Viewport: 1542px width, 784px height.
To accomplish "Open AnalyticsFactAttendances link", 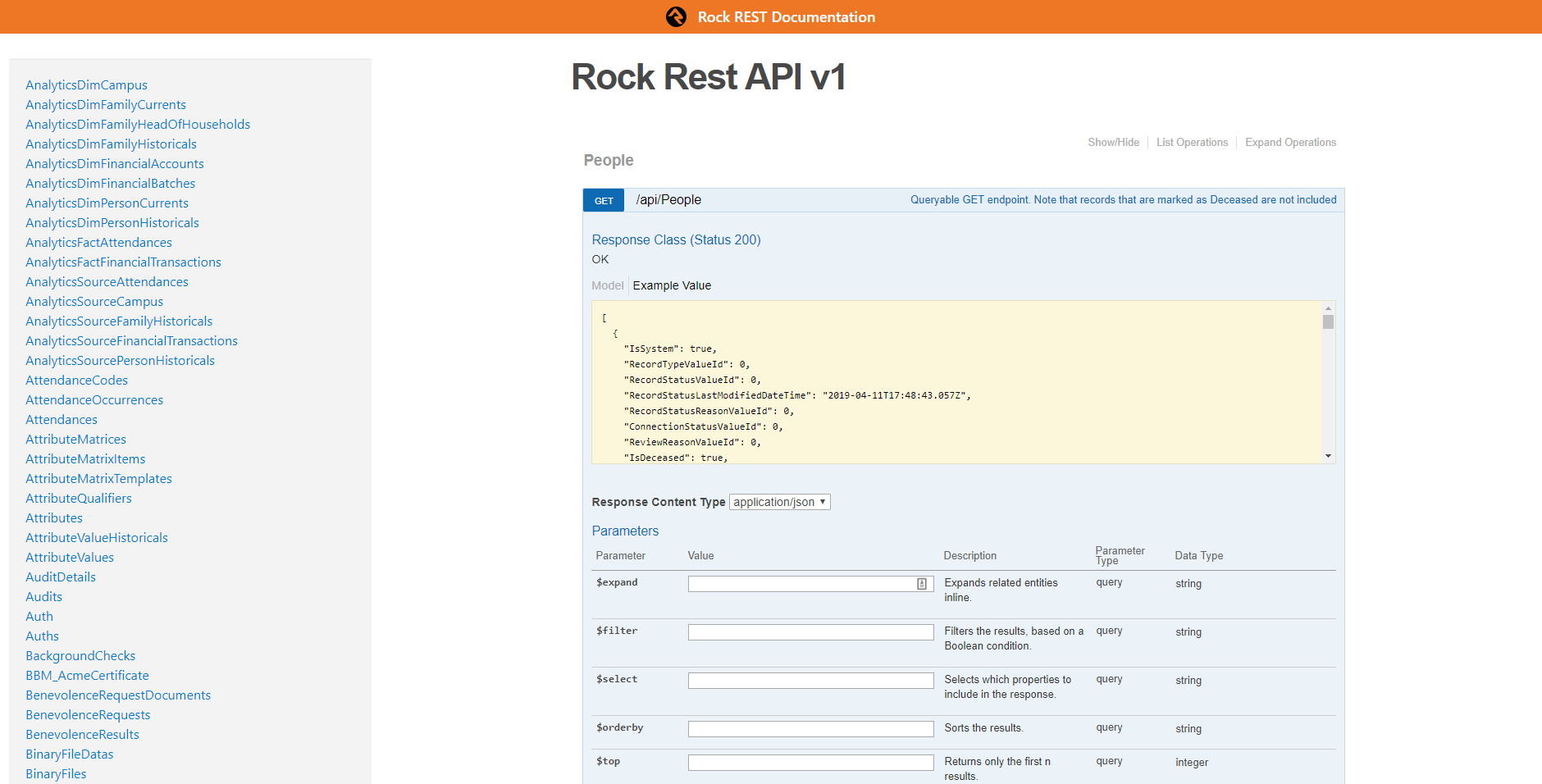I will tap(98, 242).
